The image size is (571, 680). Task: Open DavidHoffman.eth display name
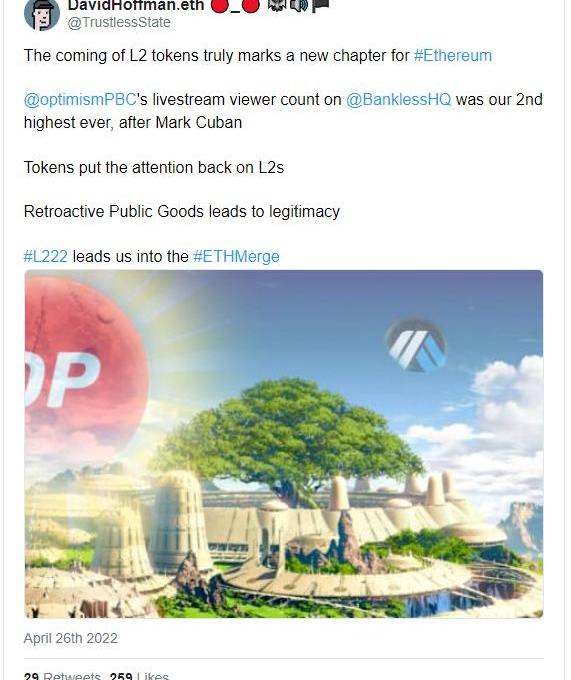136,5
